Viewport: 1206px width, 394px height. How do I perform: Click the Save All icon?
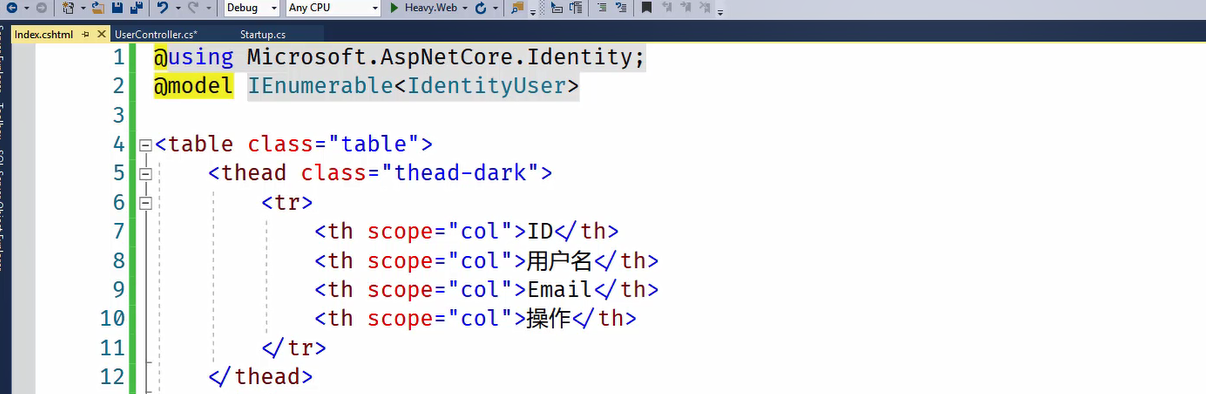(136, 8)
